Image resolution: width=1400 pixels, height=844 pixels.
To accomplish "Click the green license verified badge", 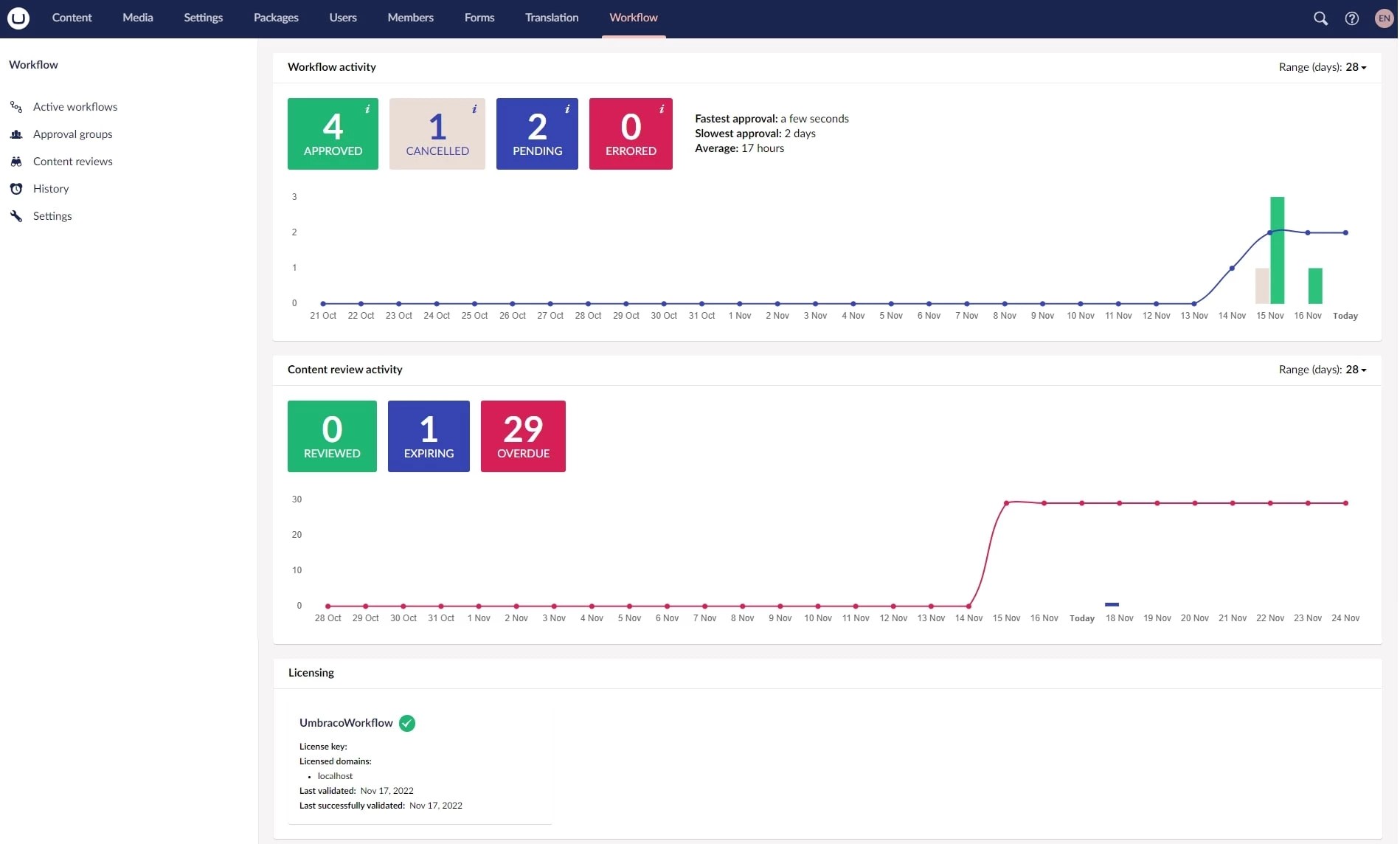I will 406,723.
